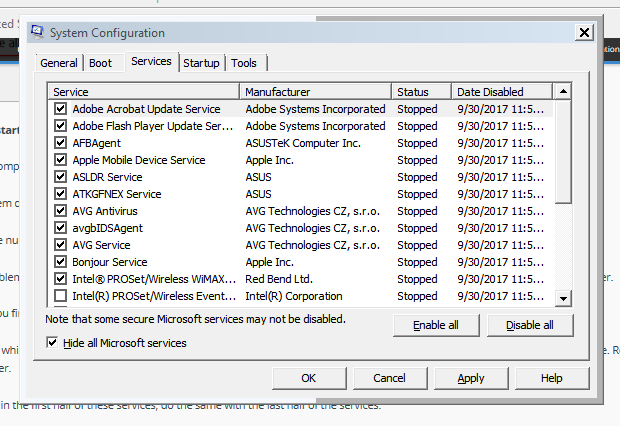Toggle the Bonjour Service checkbox

tap(60, 262)
